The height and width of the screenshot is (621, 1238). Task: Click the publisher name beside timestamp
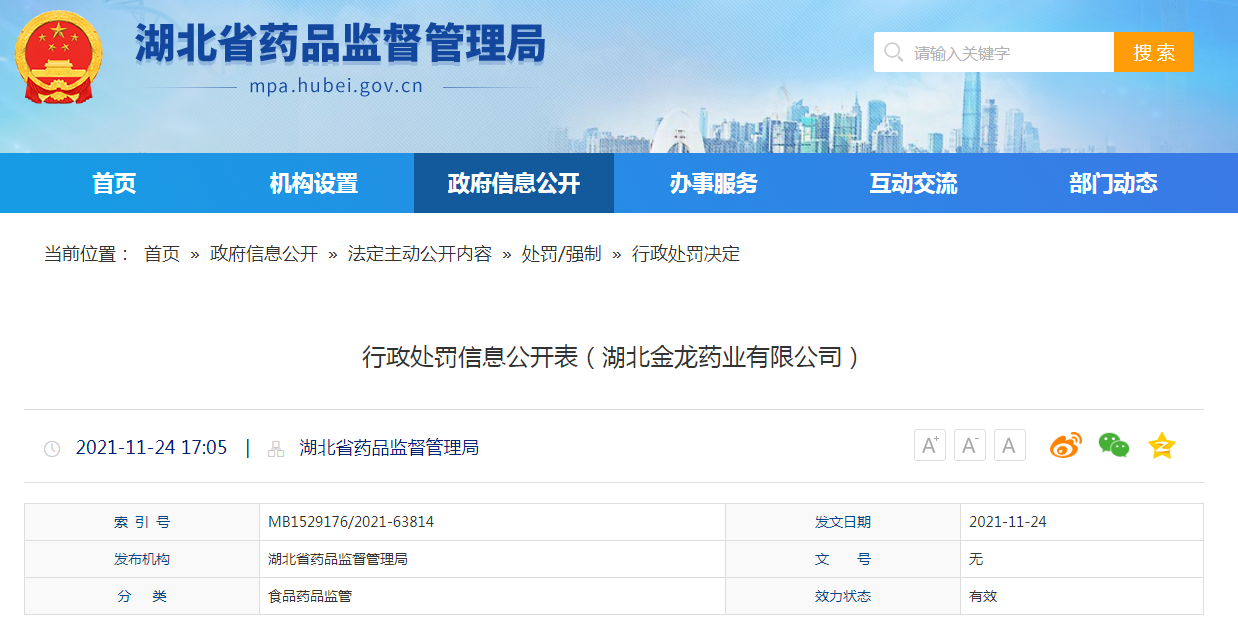pos(389,447)
